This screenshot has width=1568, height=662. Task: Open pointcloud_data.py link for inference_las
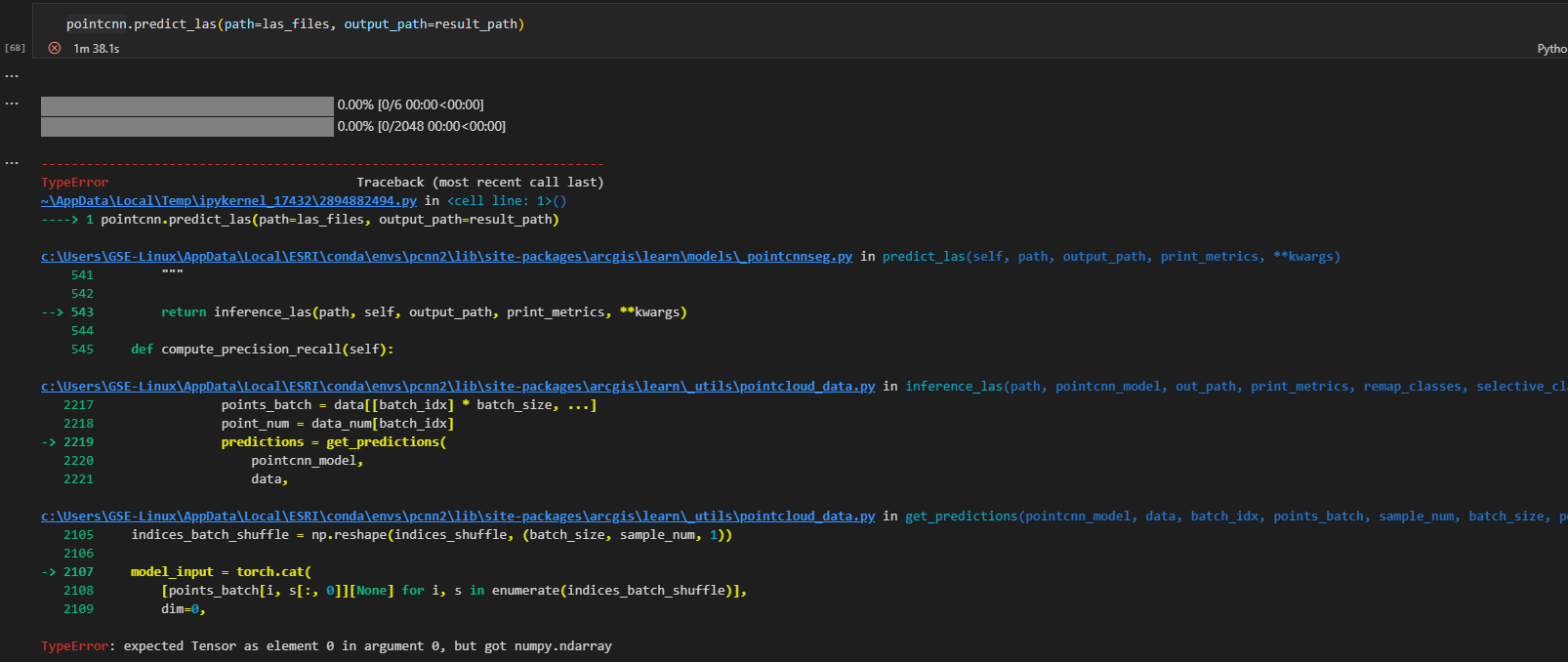click(458, 386)
